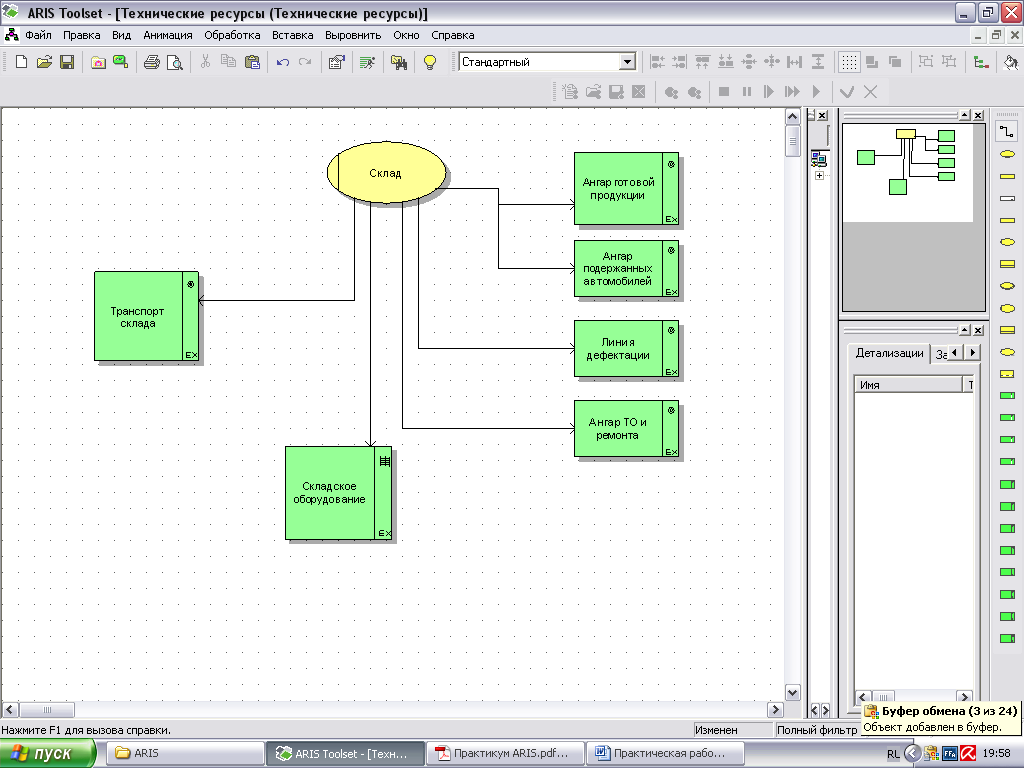1024x768 pixels.
Task: Click canvas horizontal scrollbar right arrow
Action: (x=775, y=709)
